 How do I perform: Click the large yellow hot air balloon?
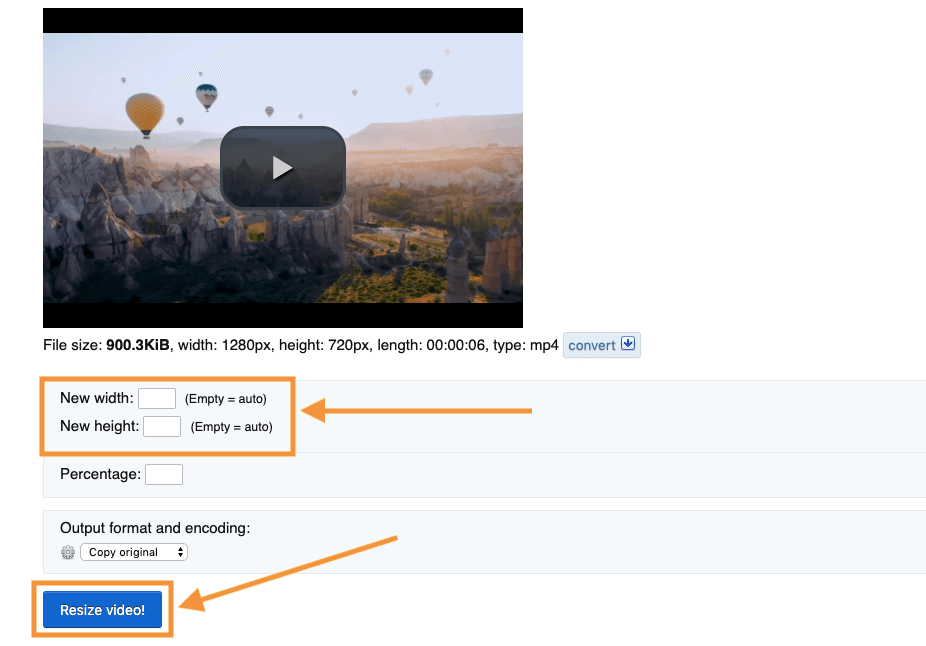tap(145, 112)
